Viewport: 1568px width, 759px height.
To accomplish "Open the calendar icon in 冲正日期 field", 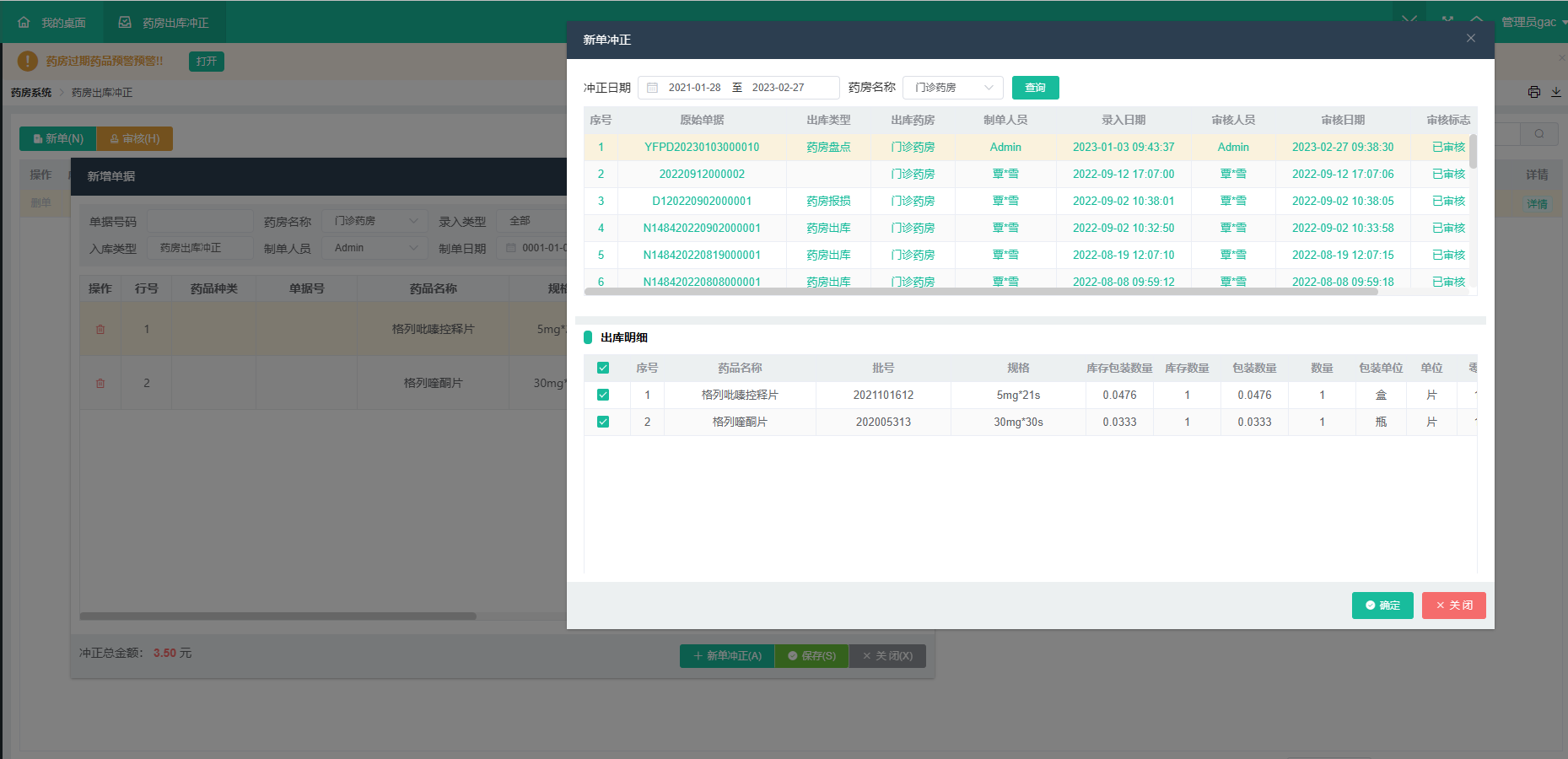I will tap(652, 88).
